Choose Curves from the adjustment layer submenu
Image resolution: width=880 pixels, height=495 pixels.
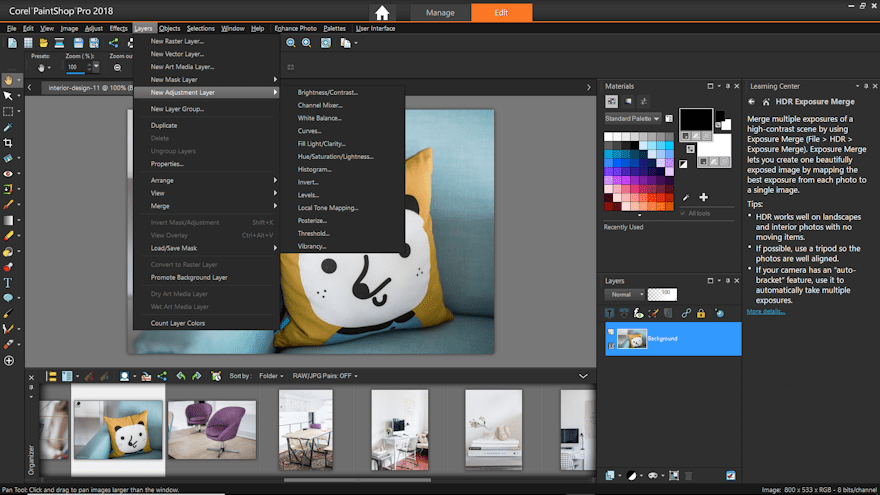click(x=309, y=131)
